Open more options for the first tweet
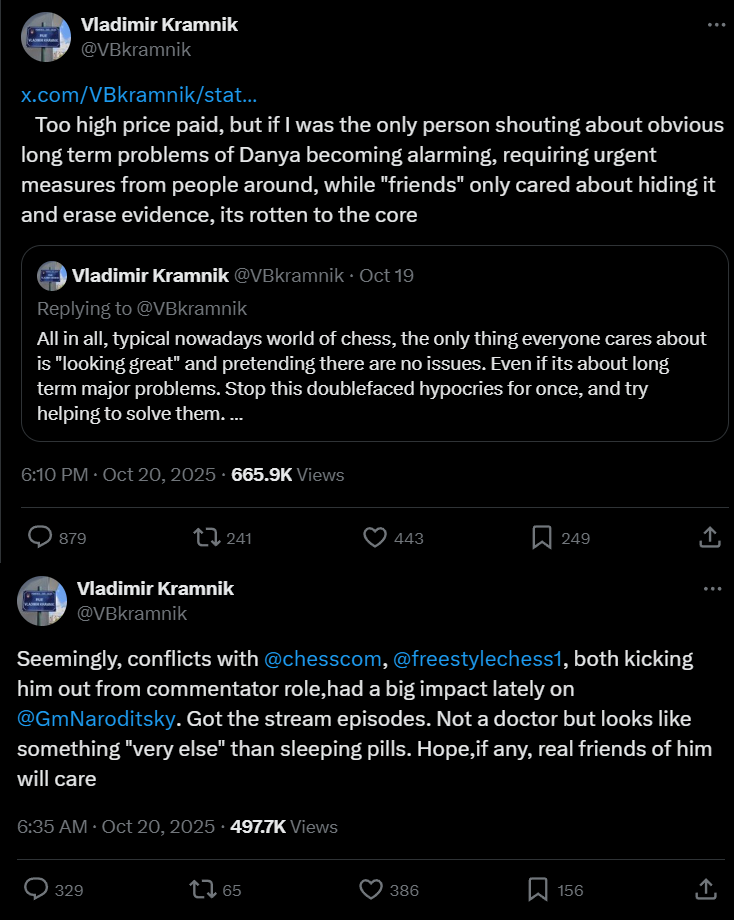The width and height of the screenshot is (734, 920). click(716, 25)
